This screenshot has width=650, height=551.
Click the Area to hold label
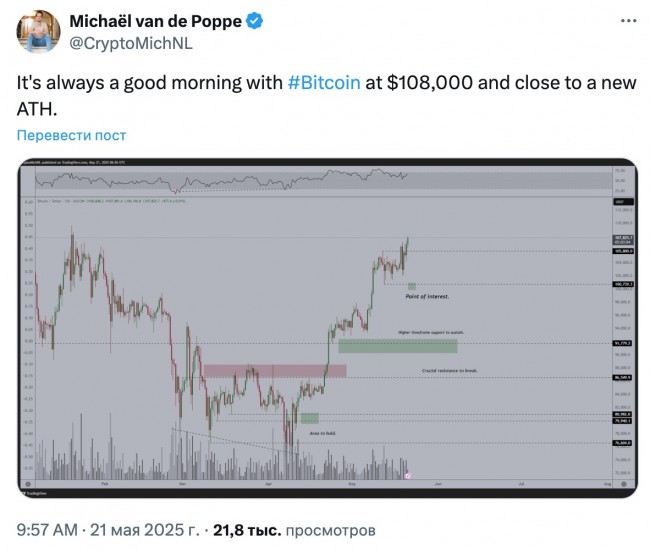coord(323,433)
